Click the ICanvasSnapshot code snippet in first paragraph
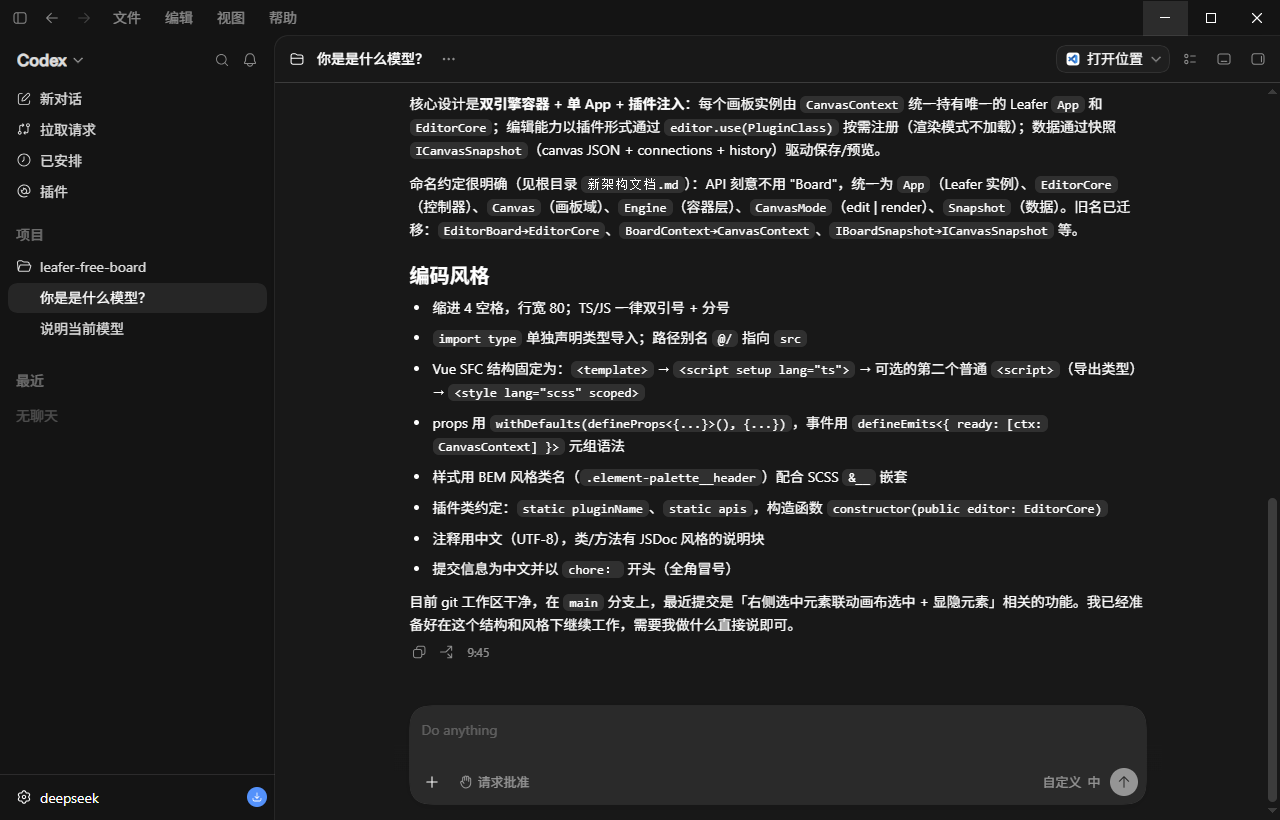Image resolution: width=1280 pixels, height=820 pixels. point(469,150)
